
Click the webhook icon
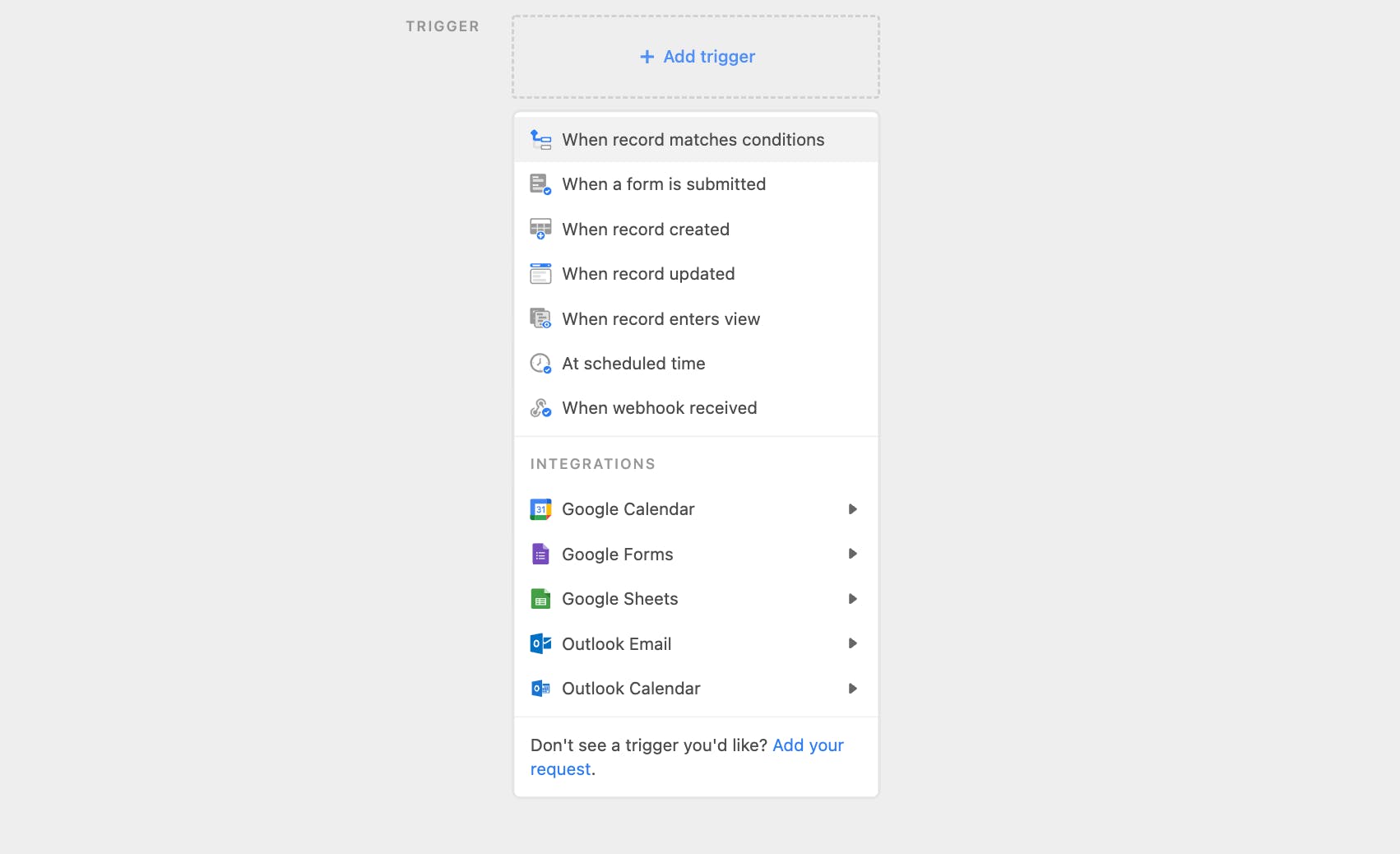coord(540,408)
